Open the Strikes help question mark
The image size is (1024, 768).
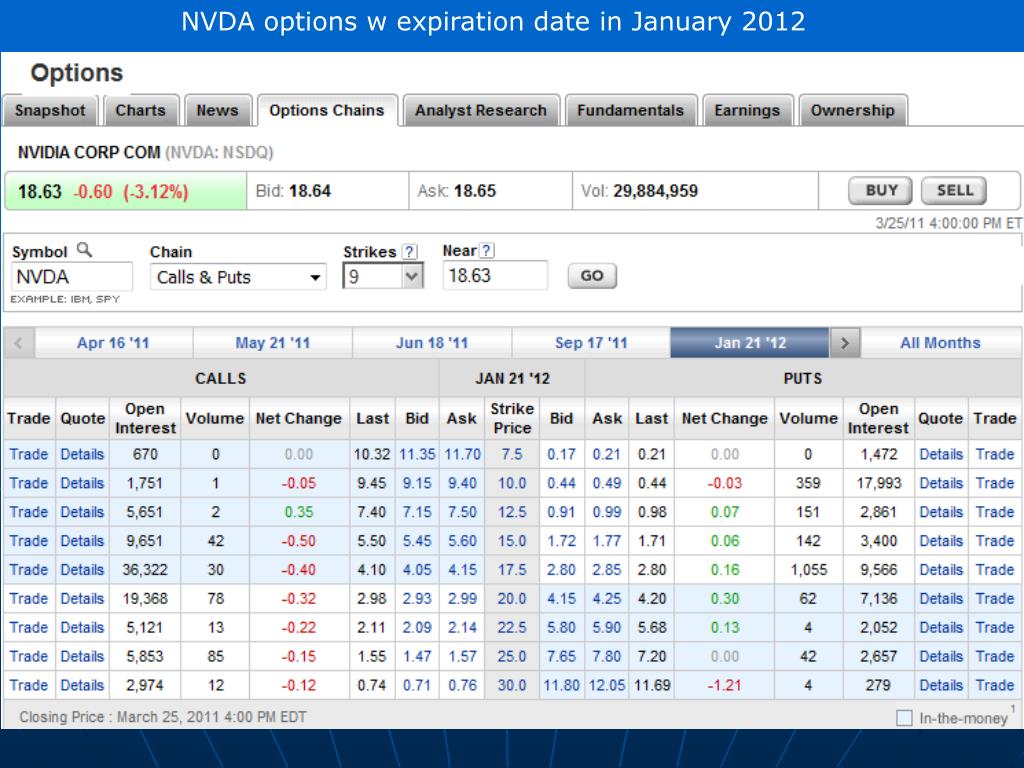click(x=409, y=251)
